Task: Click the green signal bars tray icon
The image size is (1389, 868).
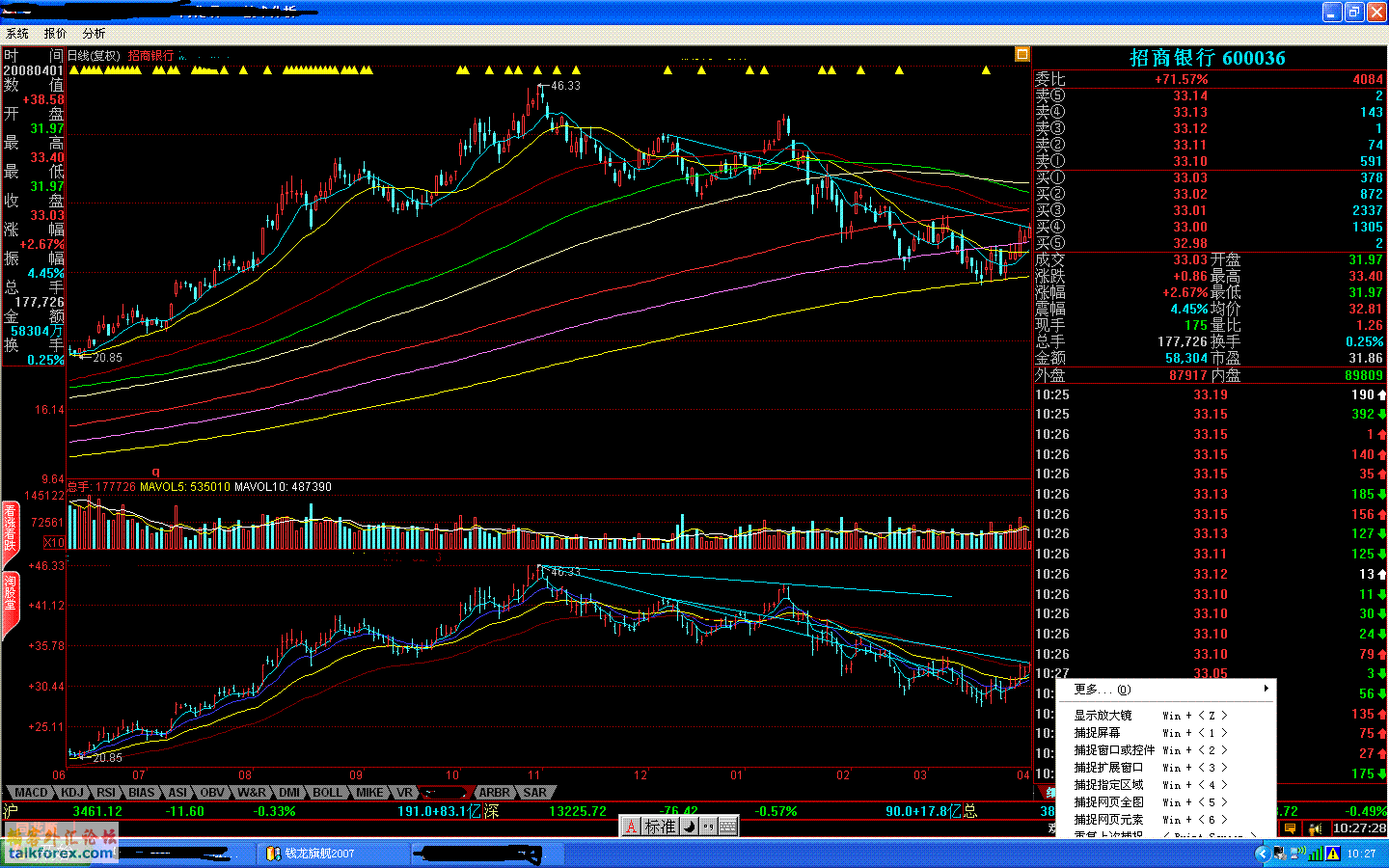Action: pyautogui.click(x=1316, y=854)
